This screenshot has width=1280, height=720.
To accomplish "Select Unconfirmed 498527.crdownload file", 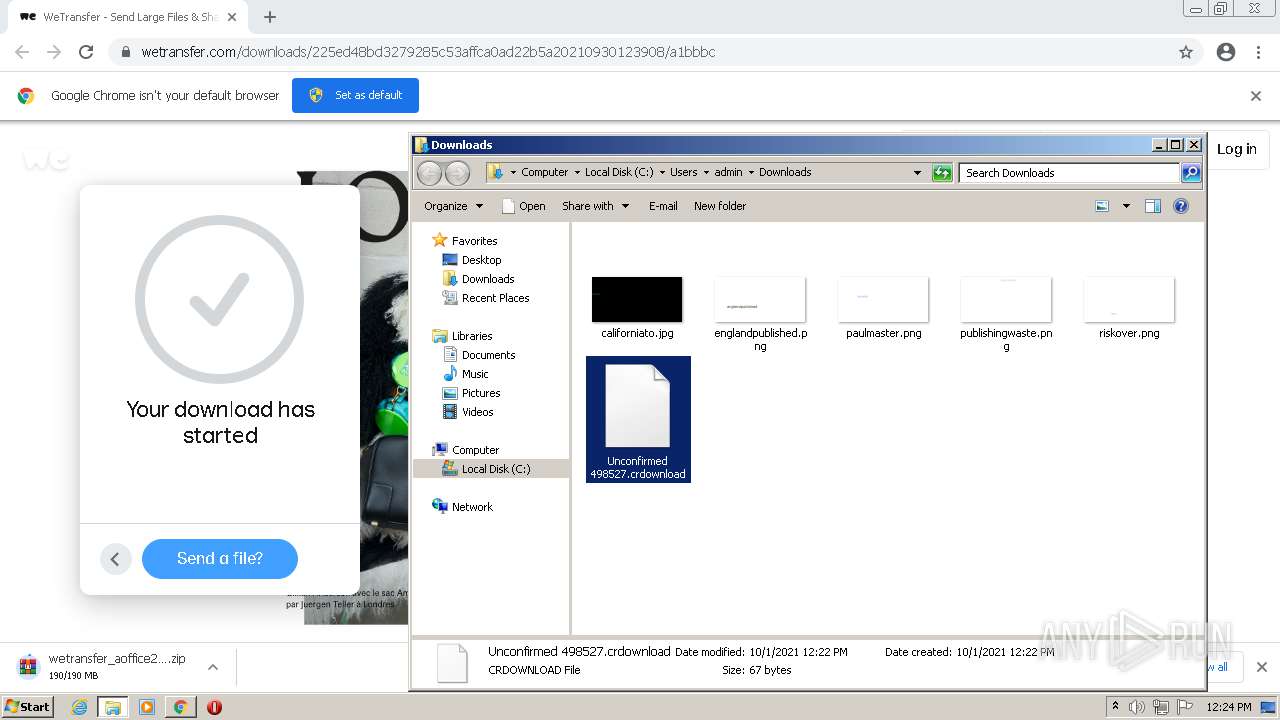I will [x=638, y=420].
